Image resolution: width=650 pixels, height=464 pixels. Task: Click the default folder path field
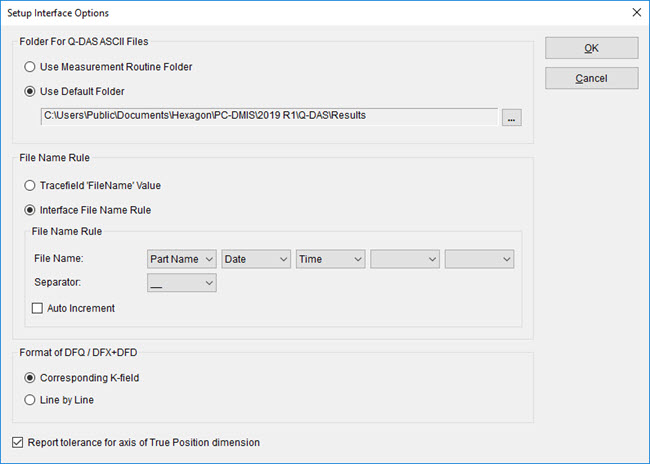[268, 116]
